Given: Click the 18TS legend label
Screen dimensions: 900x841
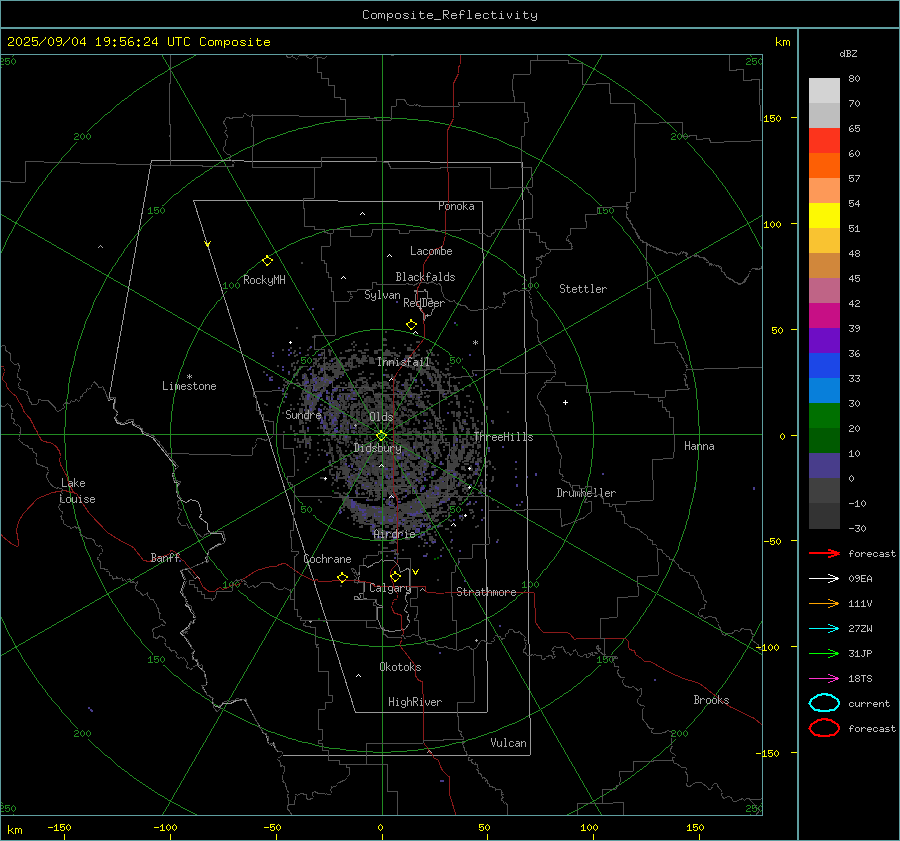Looking at the screenshot, I should (x=860, y=679).
